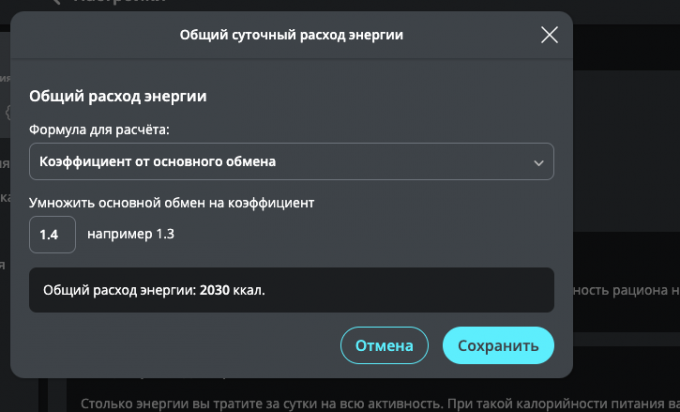Viewport: 680px width, 412px height.
Task: Close the daily energy expenditure dialog
Action: click(549, 35)
